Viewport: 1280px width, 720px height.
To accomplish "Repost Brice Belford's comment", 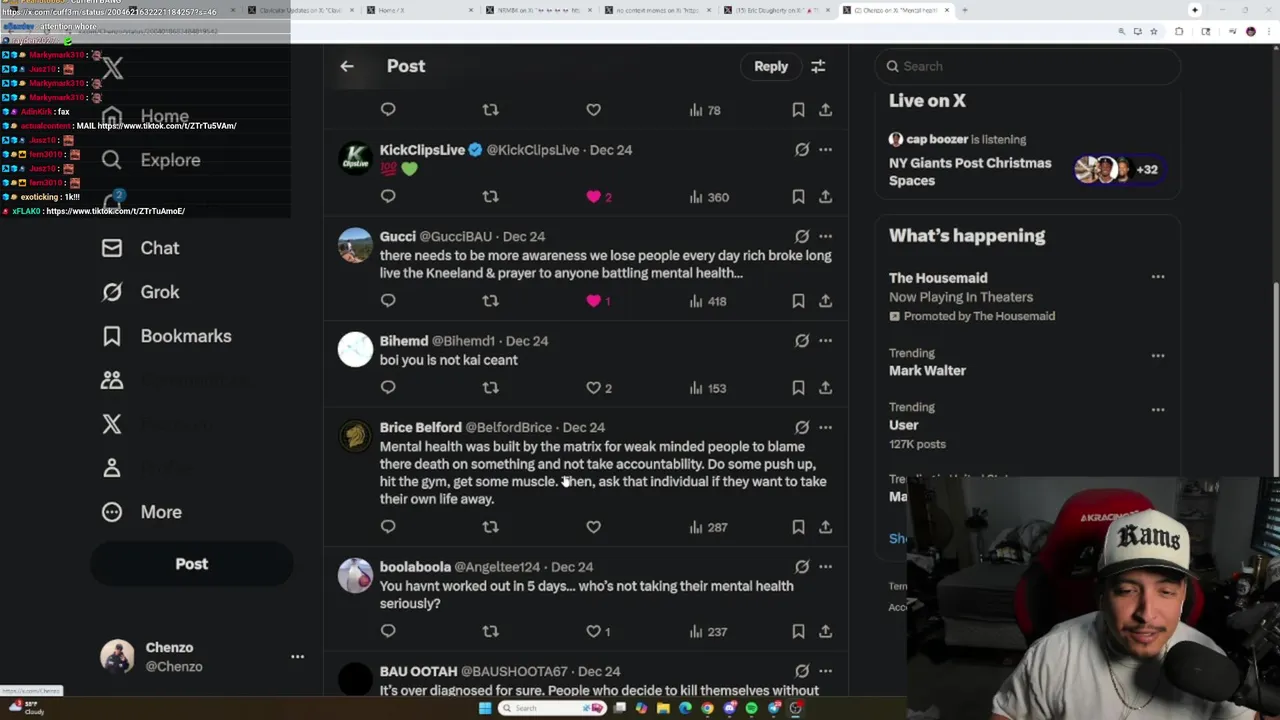I will click(x=490, y=527).
